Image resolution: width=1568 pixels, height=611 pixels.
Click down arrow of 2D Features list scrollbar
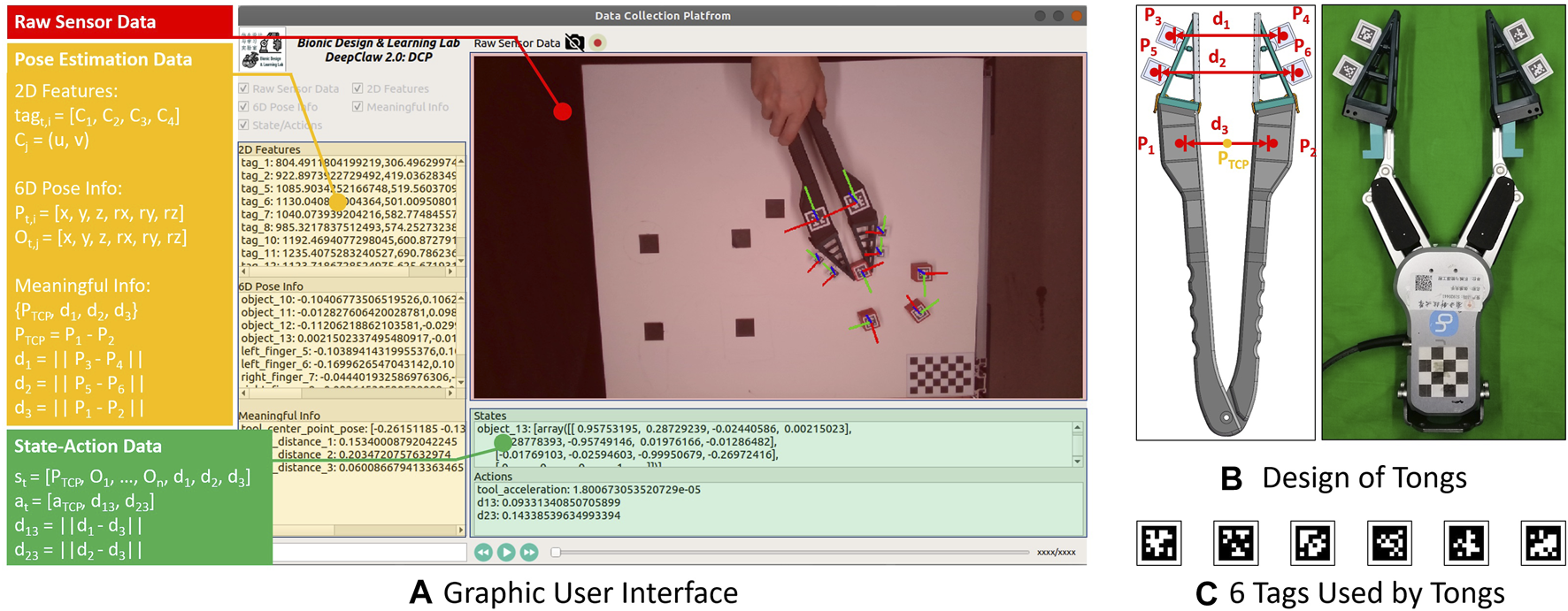click(460, 261)
